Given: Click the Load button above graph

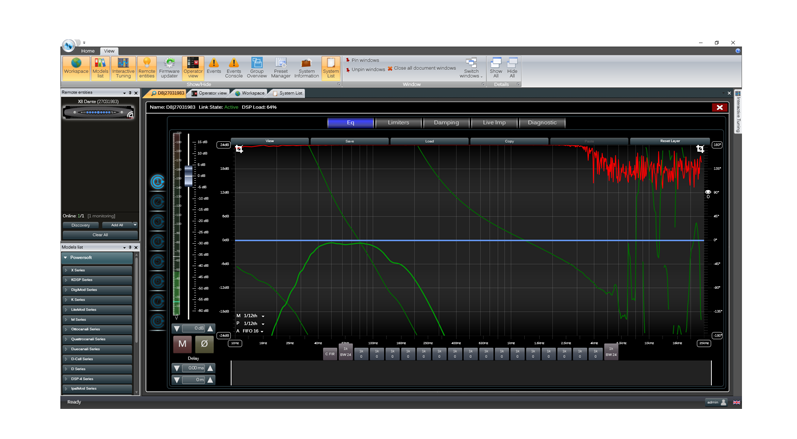Looking at the screenshot, I should [430, 141].
